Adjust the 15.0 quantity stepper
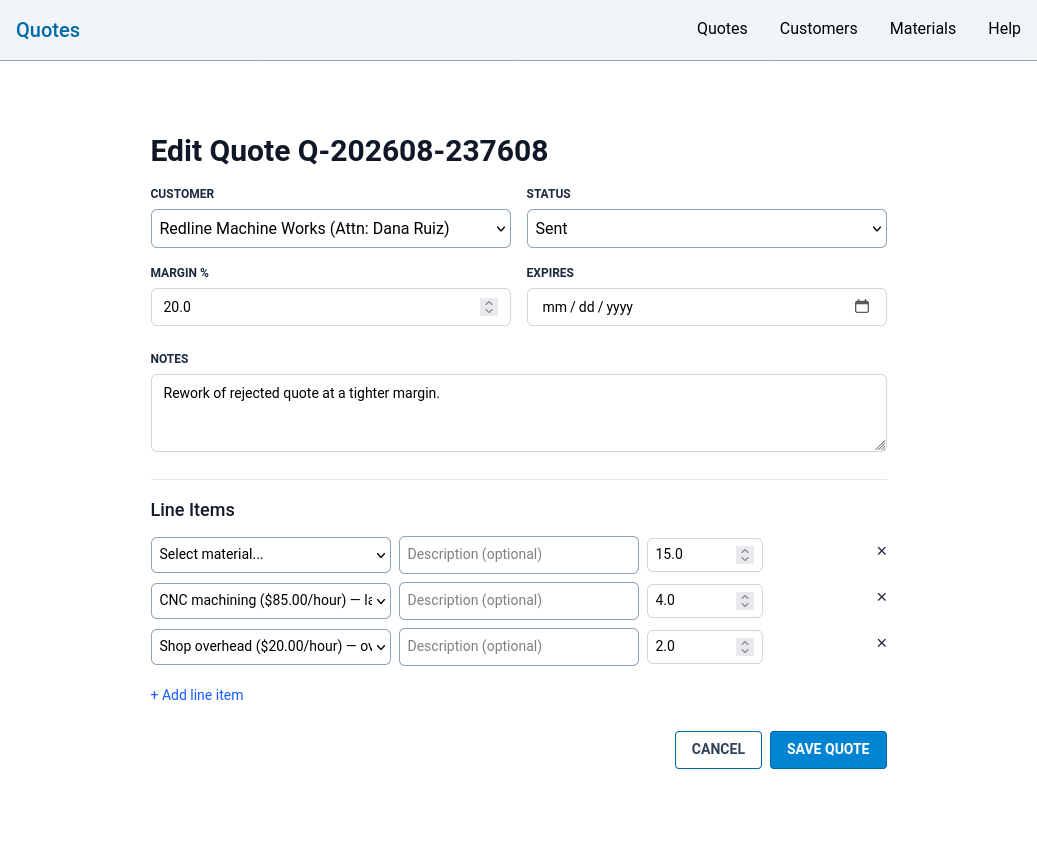 point(745,554)
